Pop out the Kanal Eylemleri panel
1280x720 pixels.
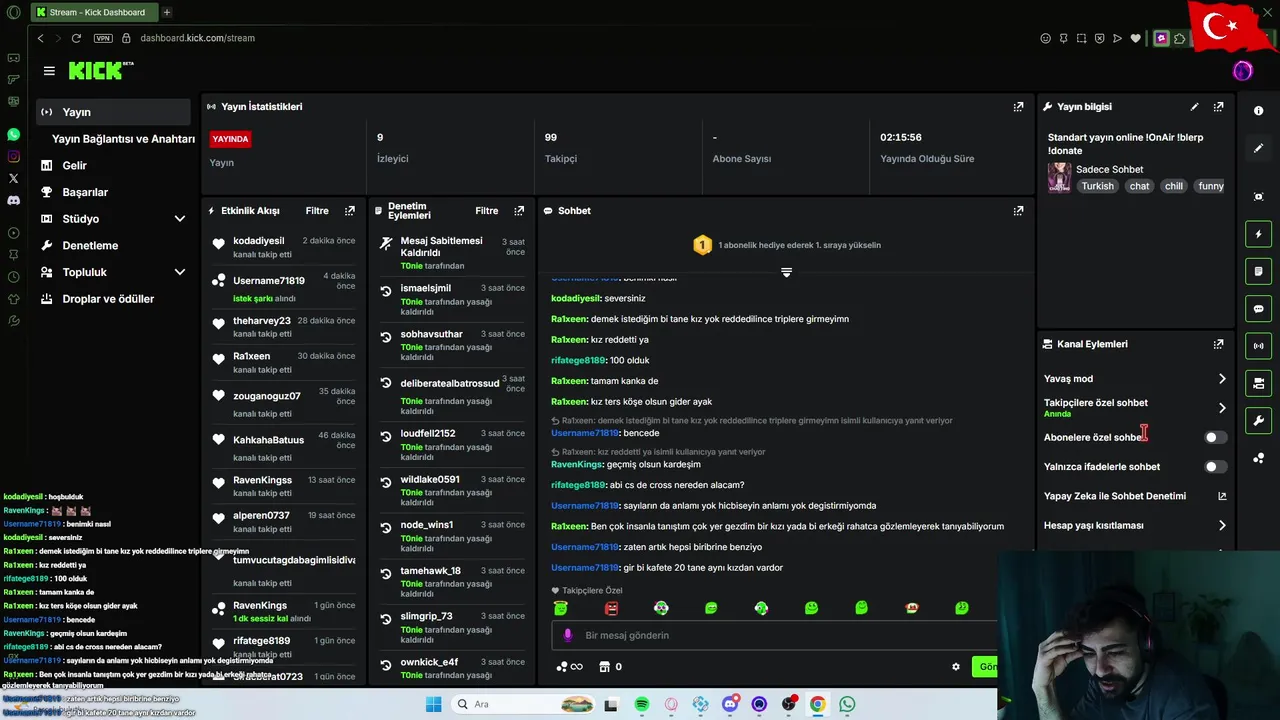click(1218, 344)
